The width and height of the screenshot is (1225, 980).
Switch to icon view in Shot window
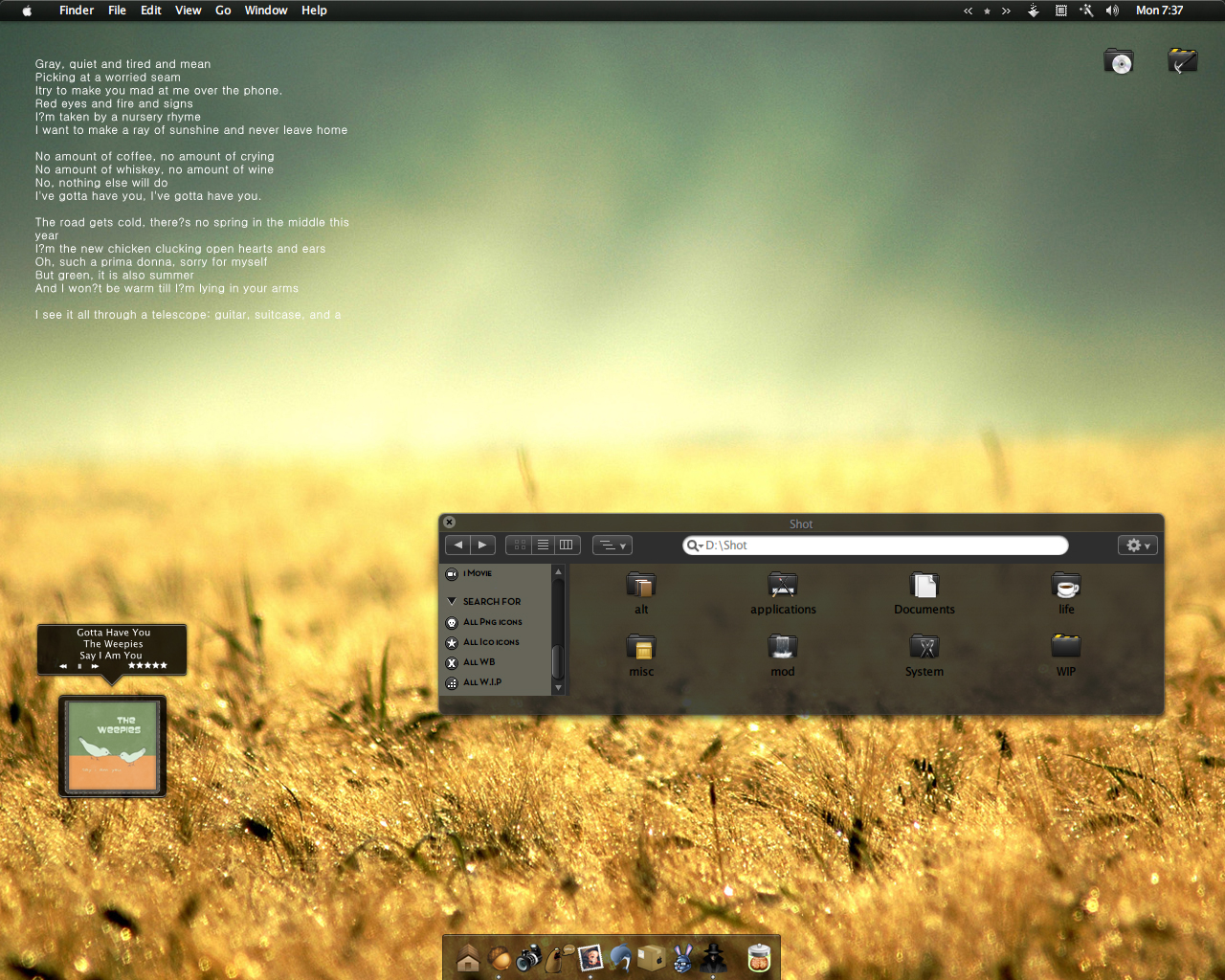tap(519, 545)
